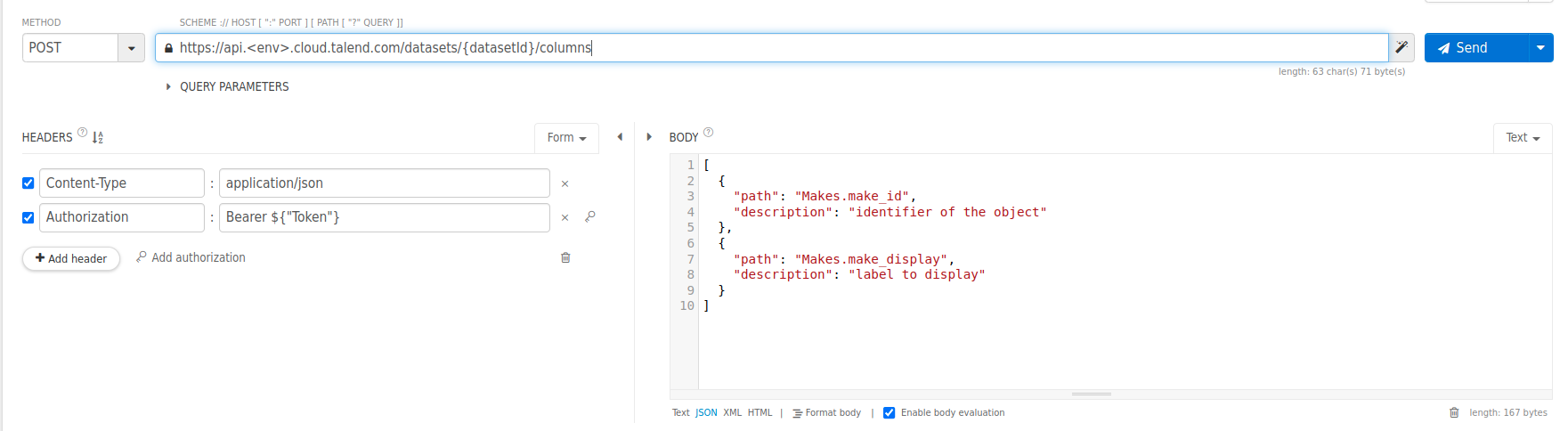Screen dimensions: 1568x431
Task: Click the BODY help question mark icon
Action: click(x=709, y=133)
